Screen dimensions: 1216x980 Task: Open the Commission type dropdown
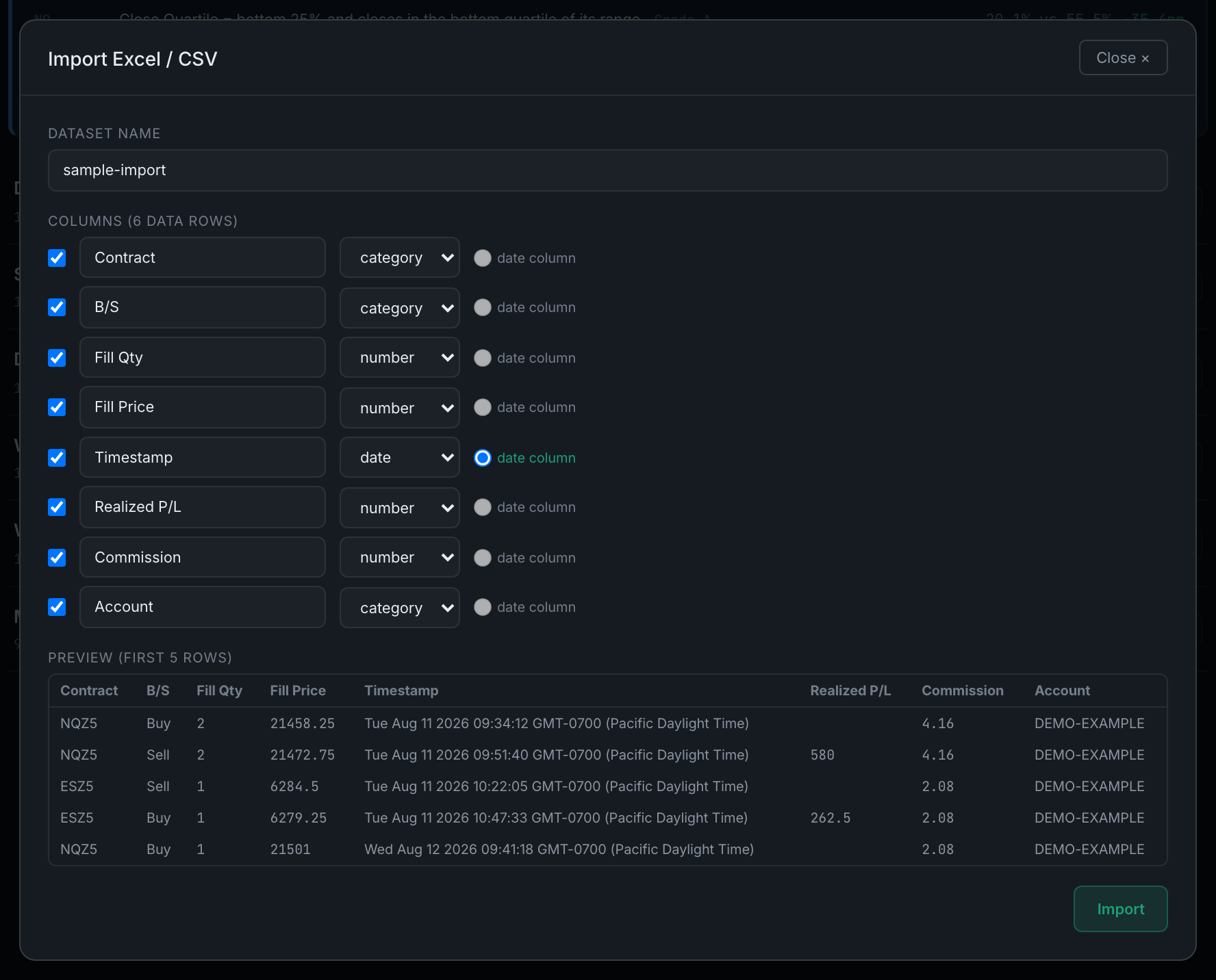400,557
